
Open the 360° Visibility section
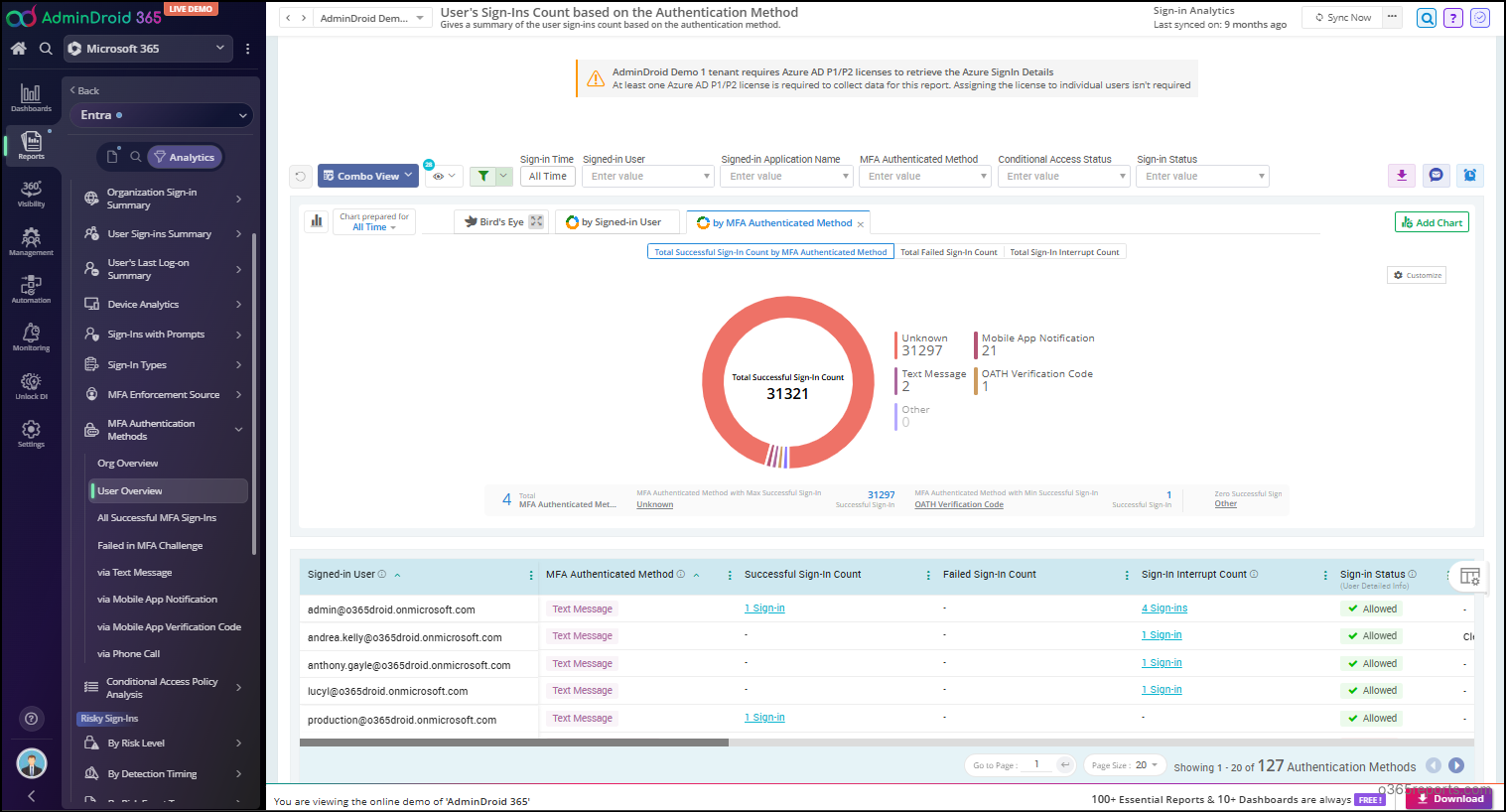31,193
